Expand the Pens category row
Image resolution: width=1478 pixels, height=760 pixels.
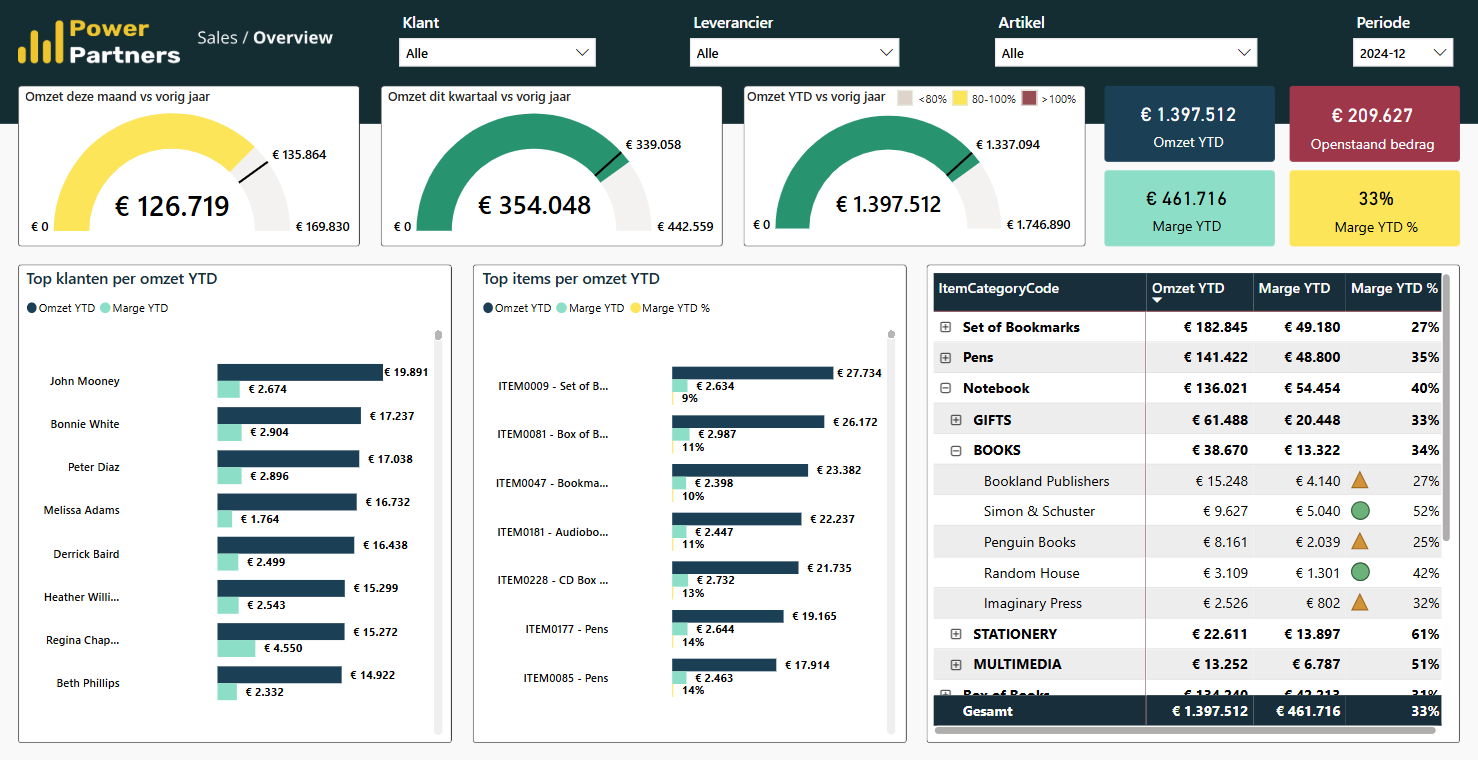coord(945,357)
